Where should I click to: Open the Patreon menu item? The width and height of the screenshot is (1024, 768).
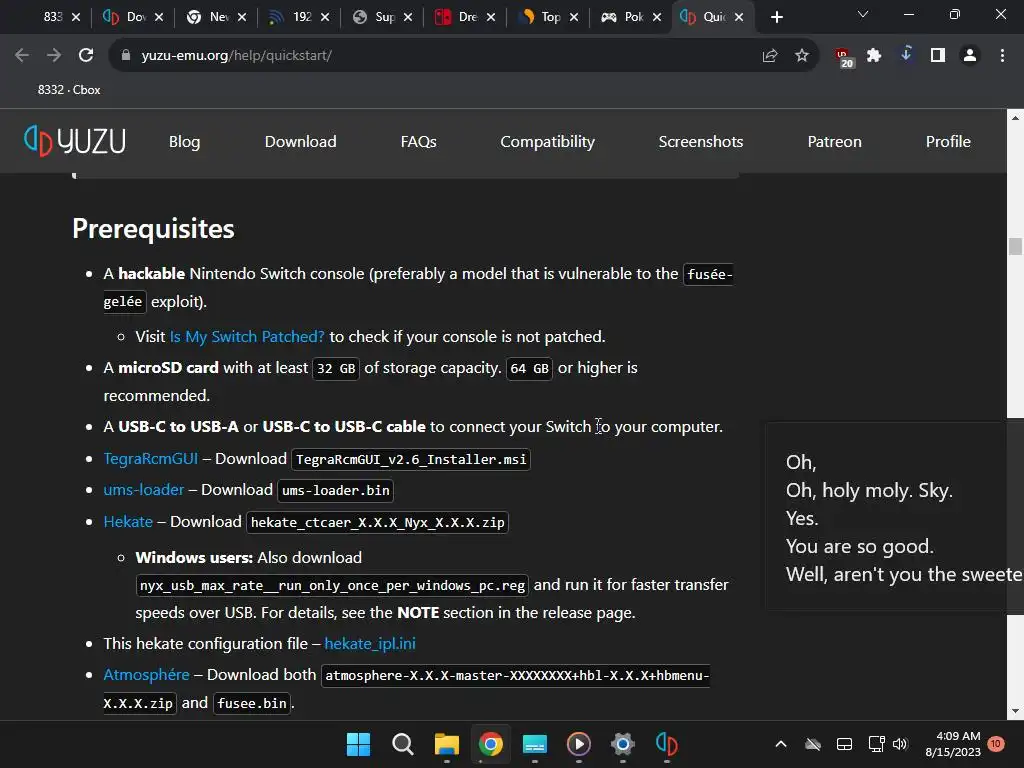[834, 142]
